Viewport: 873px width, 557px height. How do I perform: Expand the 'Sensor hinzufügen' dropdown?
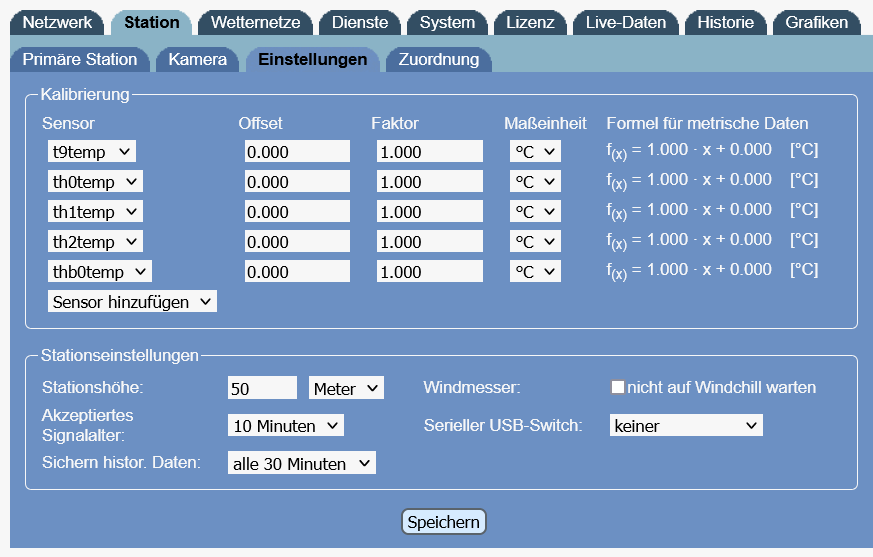pos(132,302)
